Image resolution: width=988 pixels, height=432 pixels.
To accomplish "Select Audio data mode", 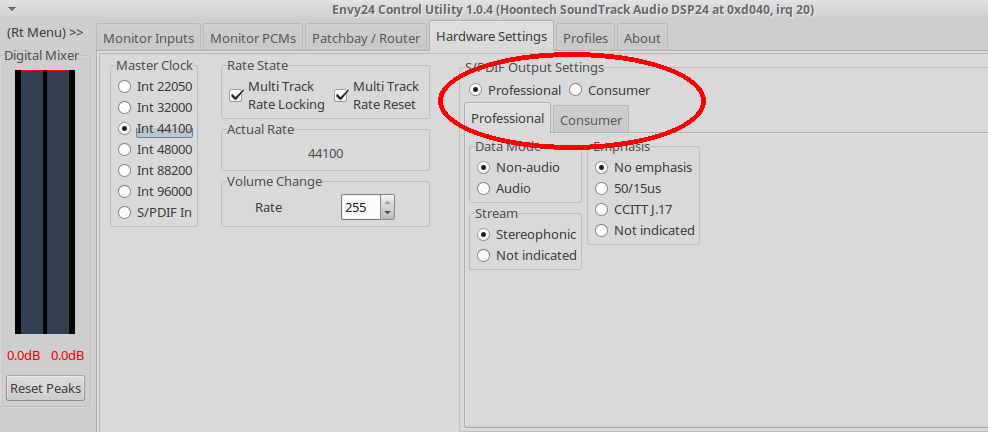I will [x=484, y=188].
